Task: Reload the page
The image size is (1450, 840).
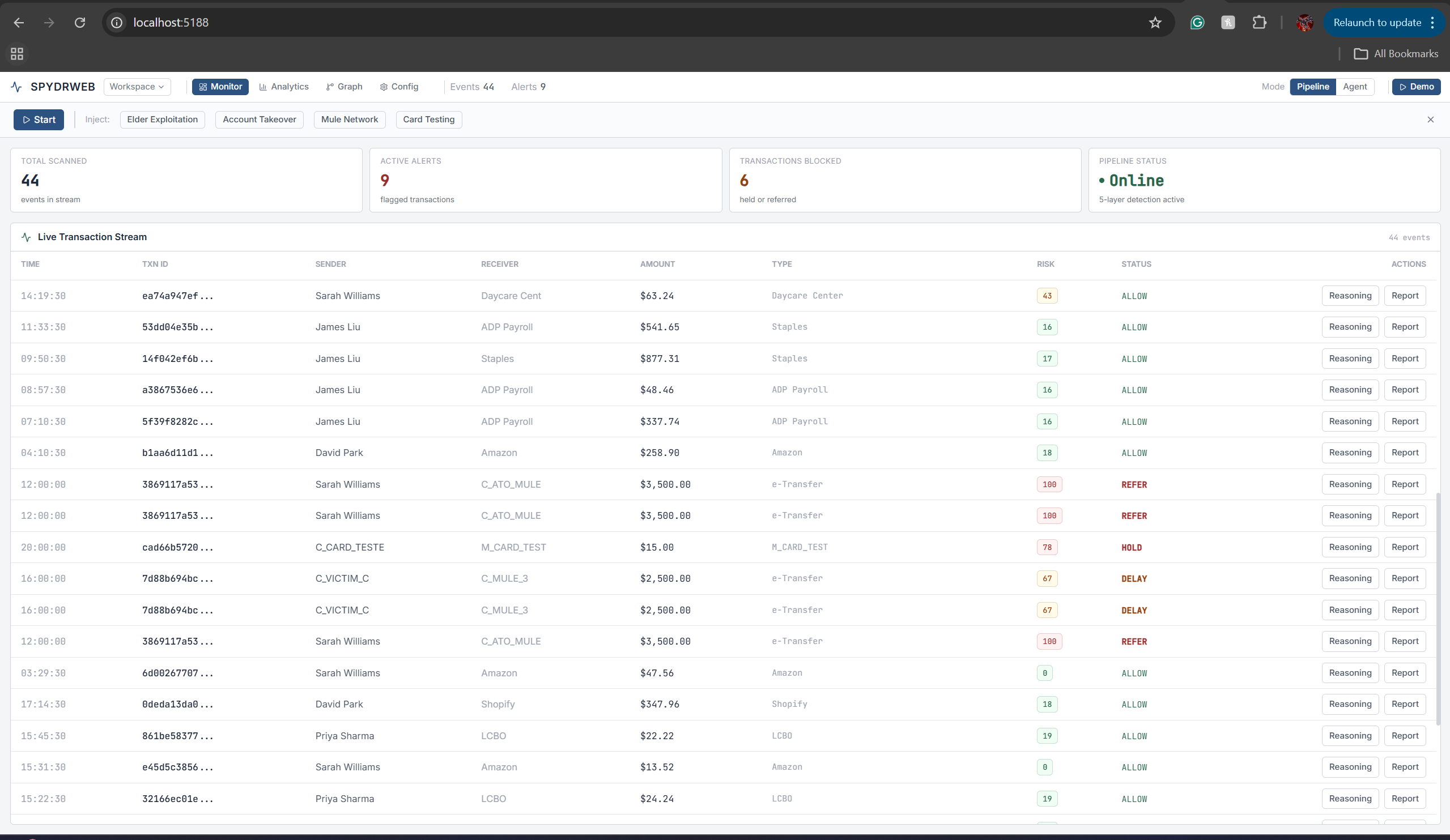Action: pos(80,23)
